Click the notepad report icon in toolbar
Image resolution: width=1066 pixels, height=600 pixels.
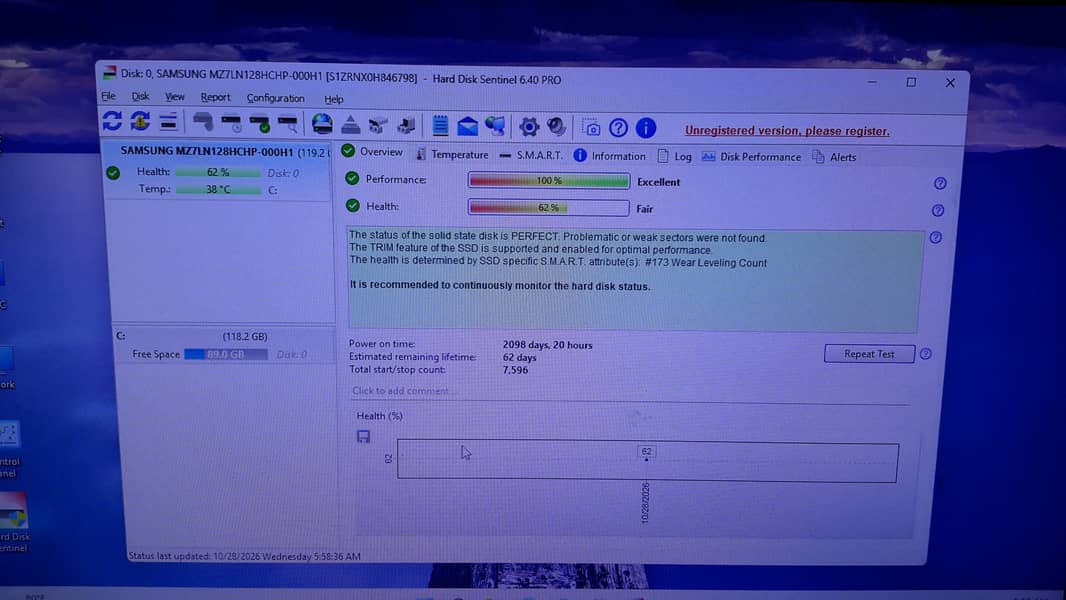click(440, 125)
